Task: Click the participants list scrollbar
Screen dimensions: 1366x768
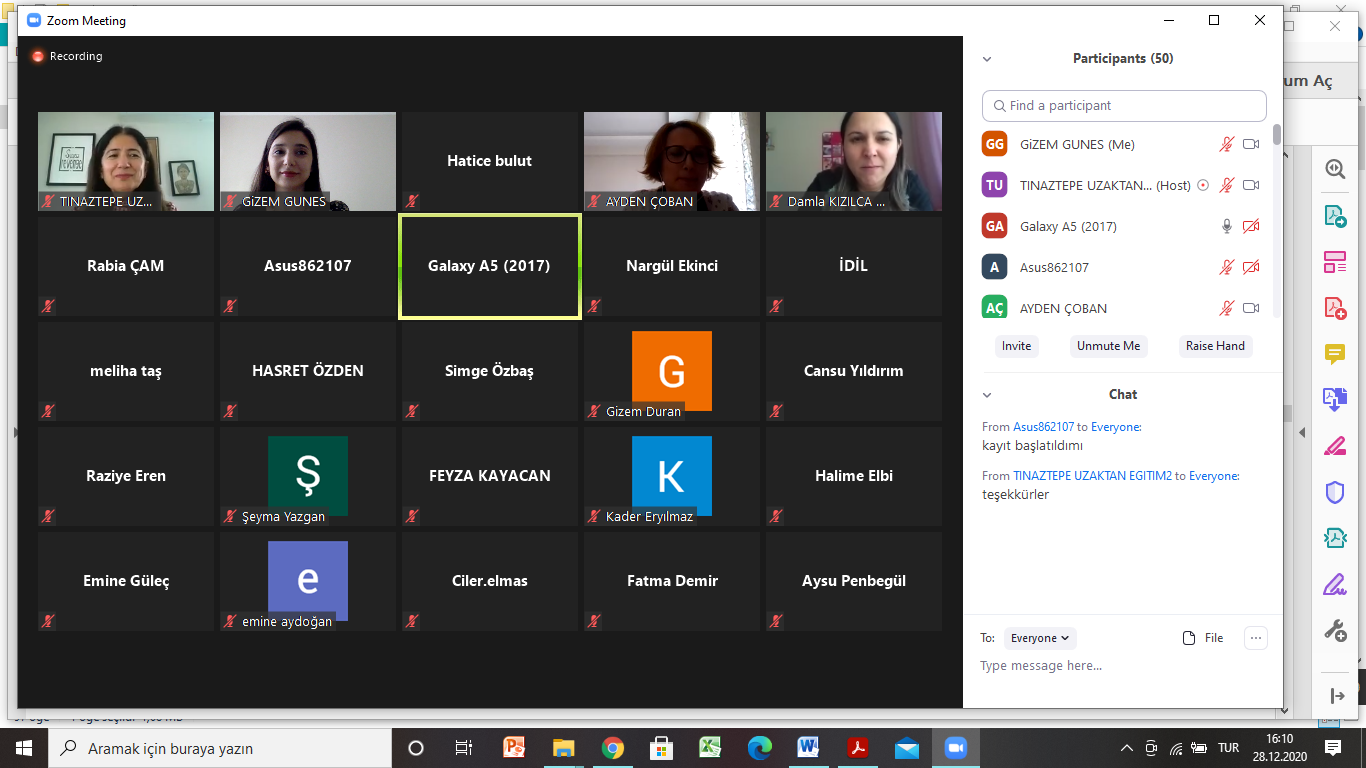Action: point(1276,135)
